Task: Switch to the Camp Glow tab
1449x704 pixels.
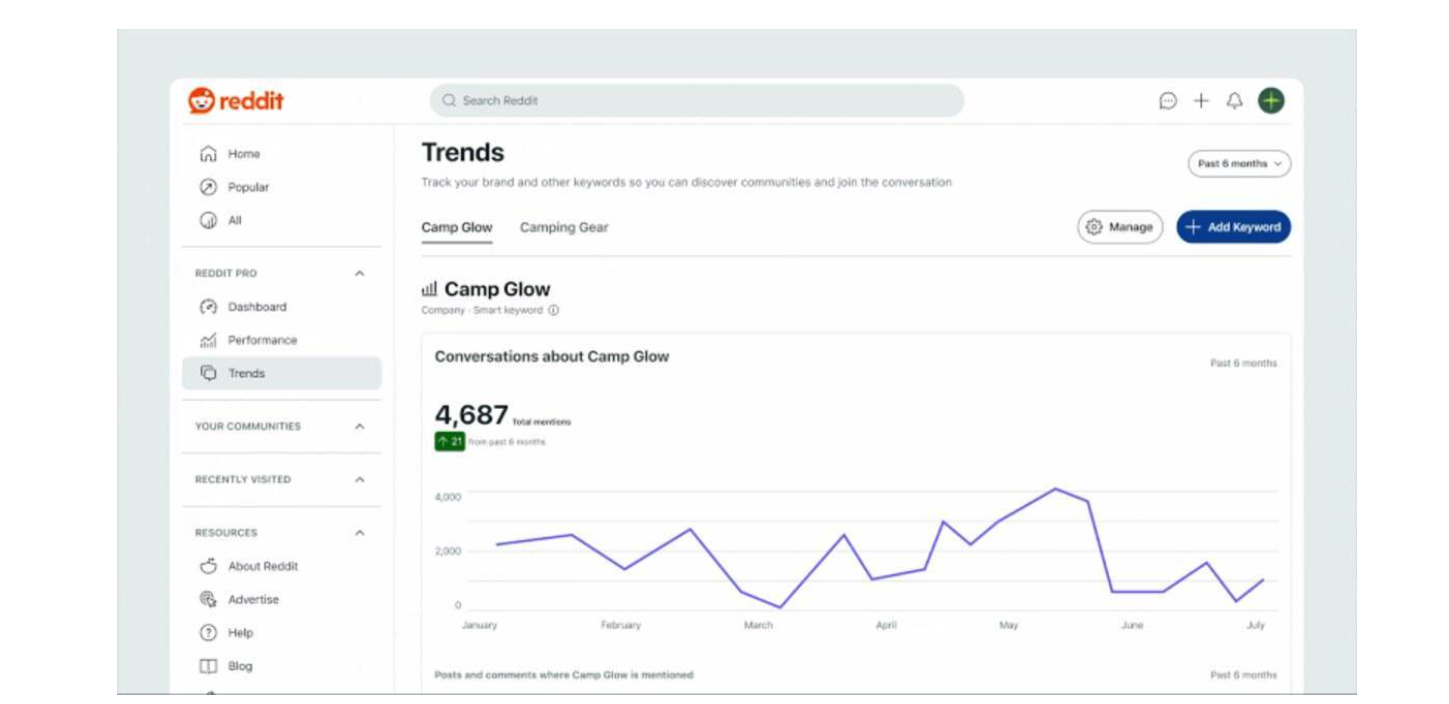Action: (457, 228)
